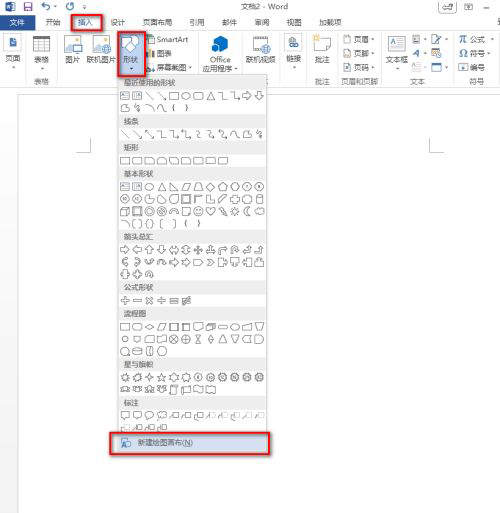The height and width of the screenshot is (513, 500).
Task: Switch to the References (引用) tab
Action: point(197,22)
